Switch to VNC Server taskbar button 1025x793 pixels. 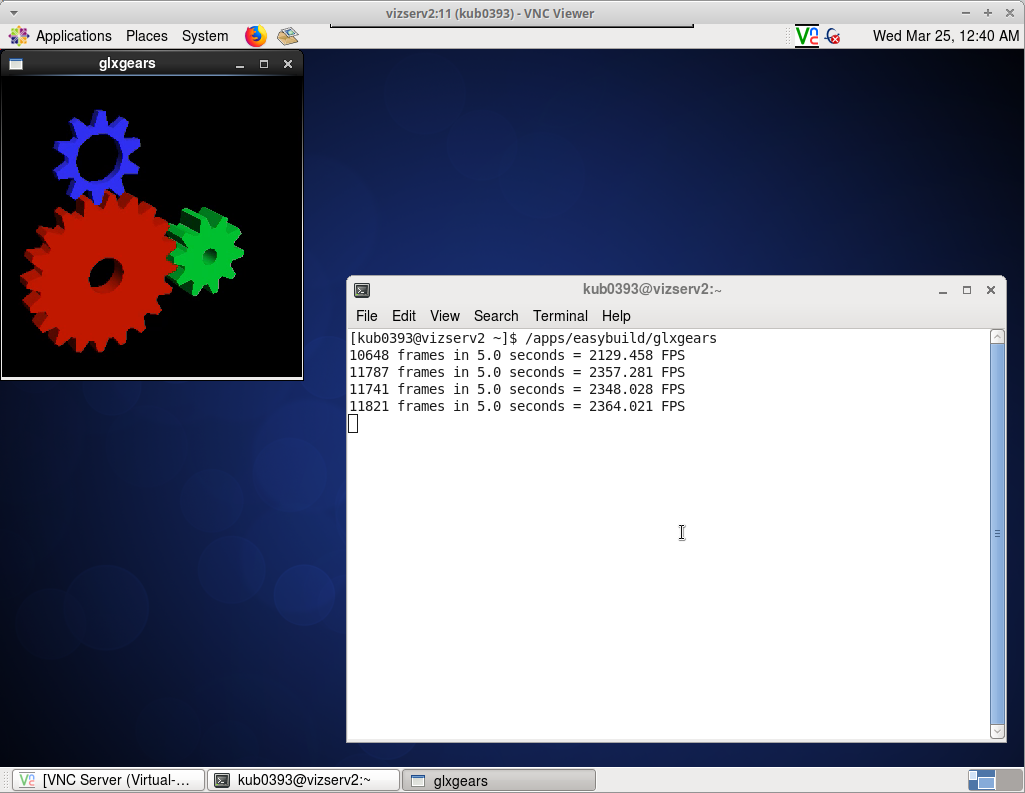pyautogui.click(x=108, y=780)
